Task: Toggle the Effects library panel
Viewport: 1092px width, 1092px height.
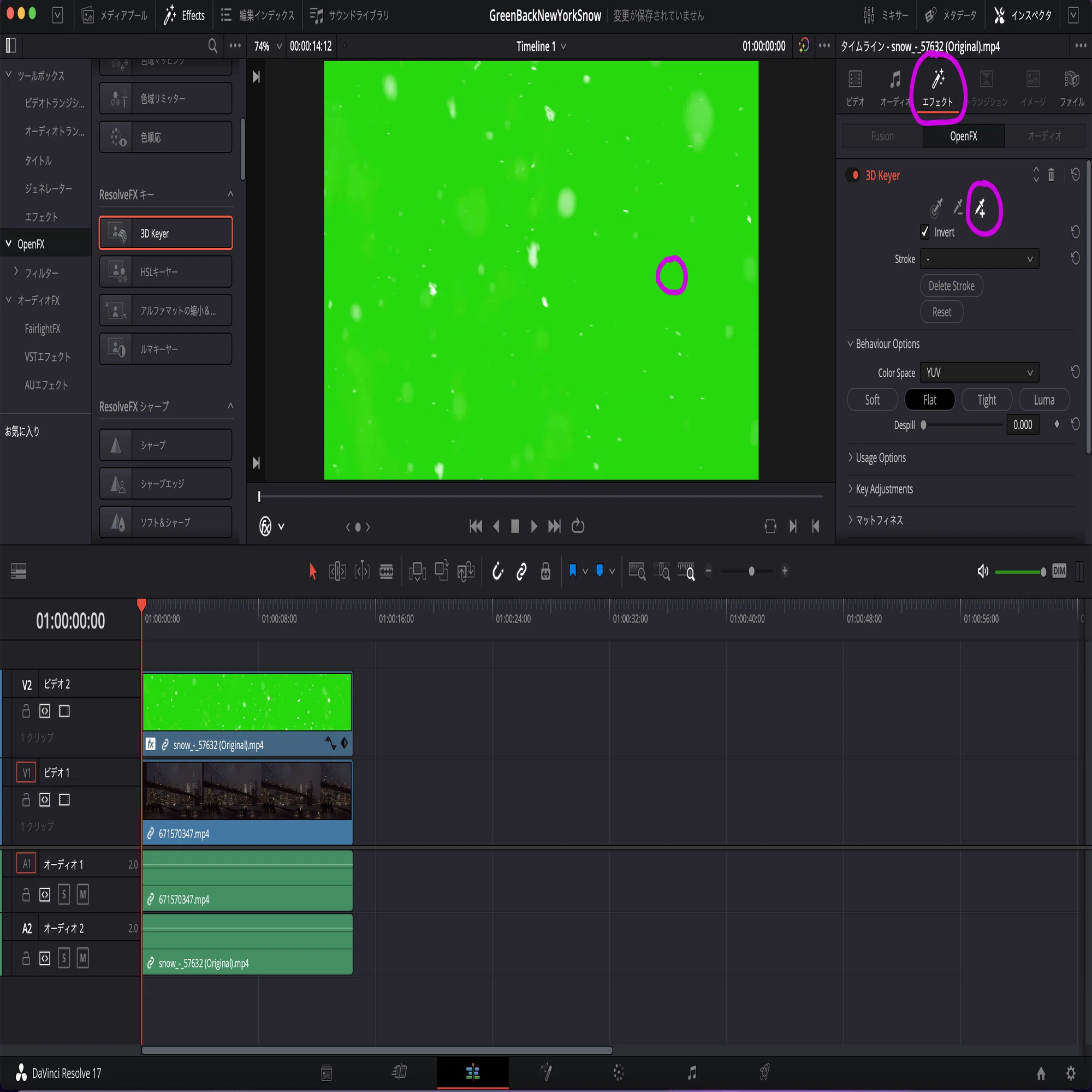Action: point(184,15)
